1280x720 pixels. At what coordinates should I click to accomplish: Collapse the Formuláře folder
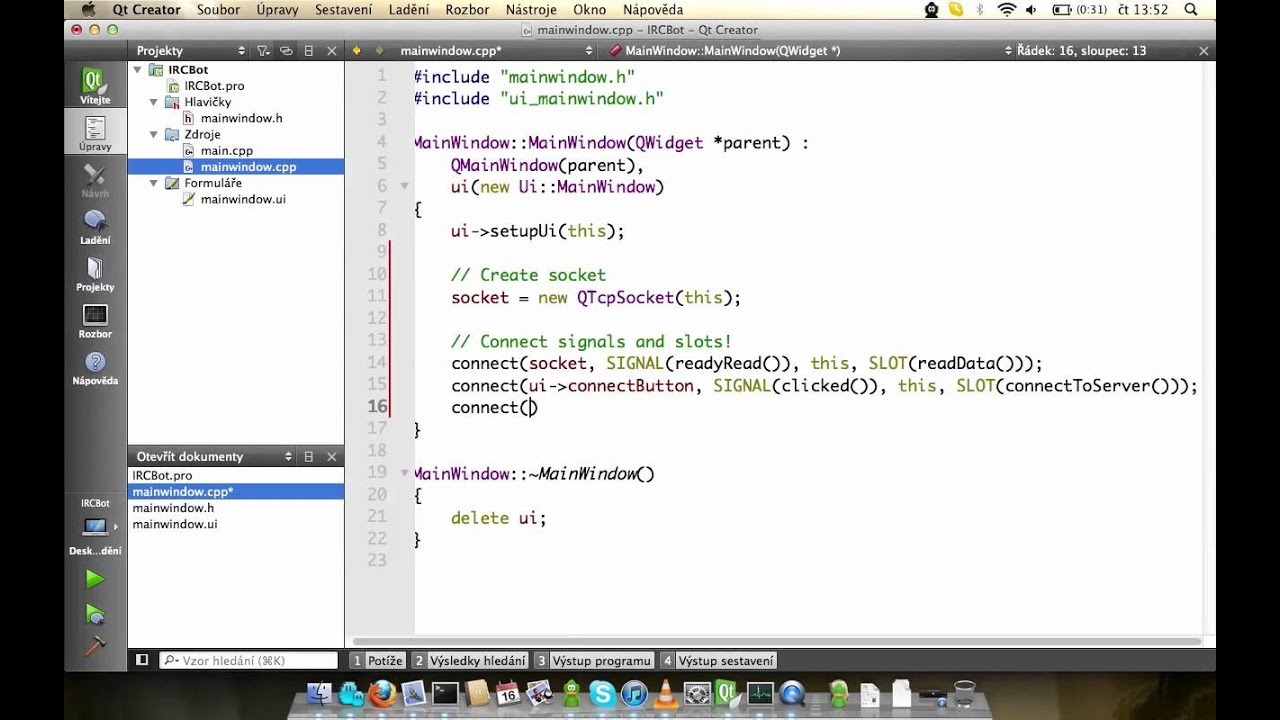154,183
